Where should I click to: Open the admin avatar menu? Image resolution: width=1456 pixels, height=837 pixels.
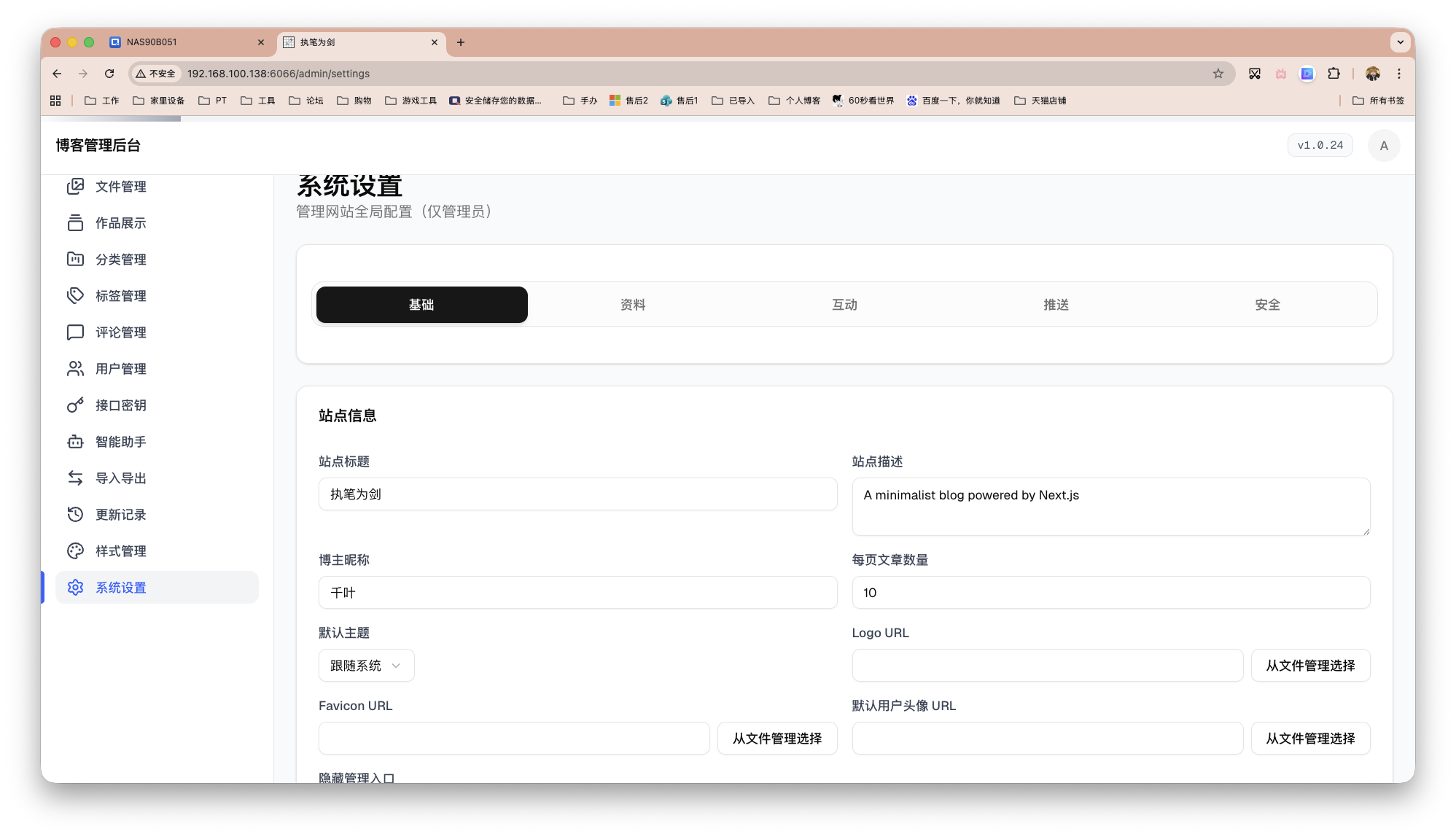click(x=1383, y=145)
